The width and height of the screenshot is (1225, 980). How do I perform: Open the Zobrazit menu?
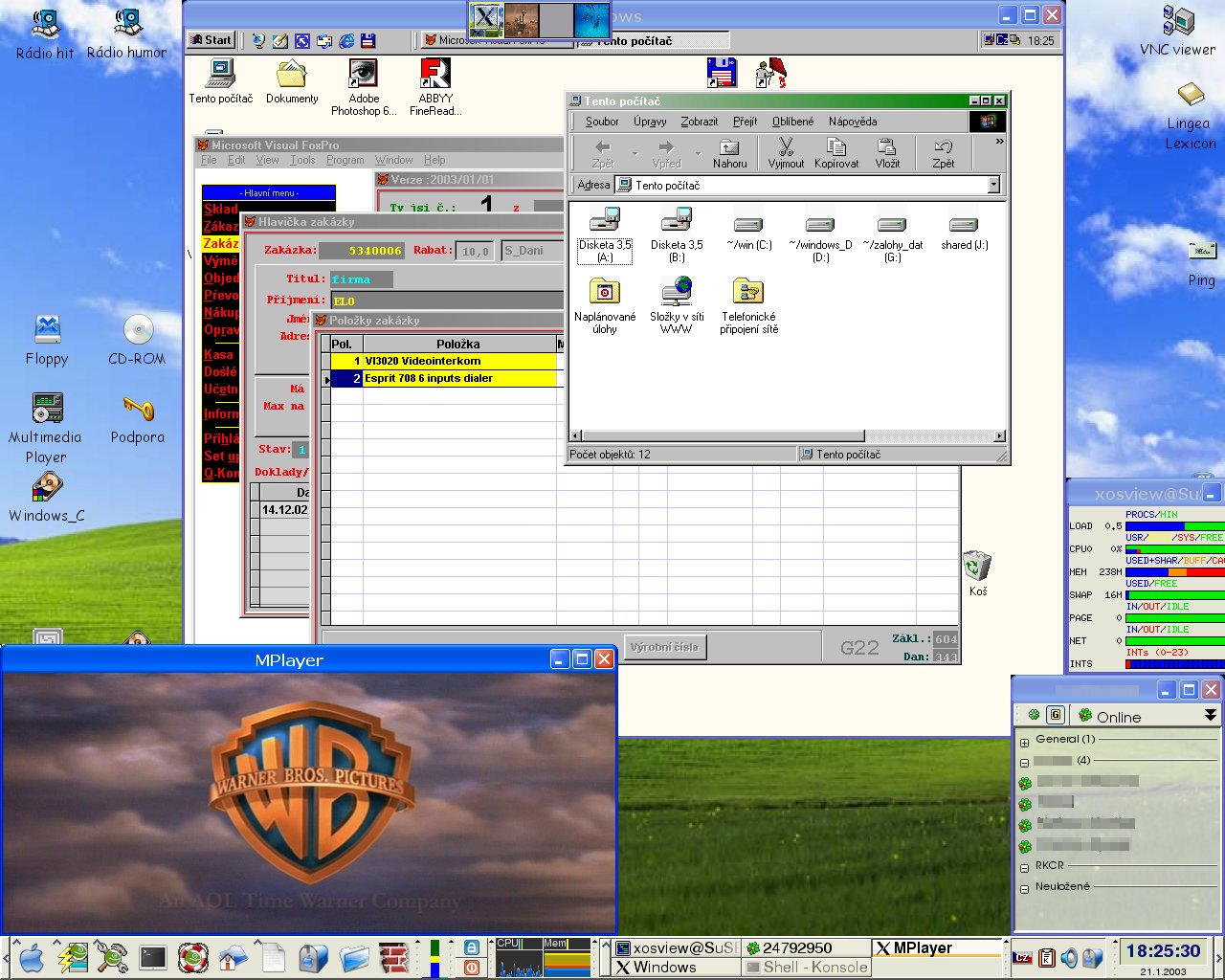(700, 122)
